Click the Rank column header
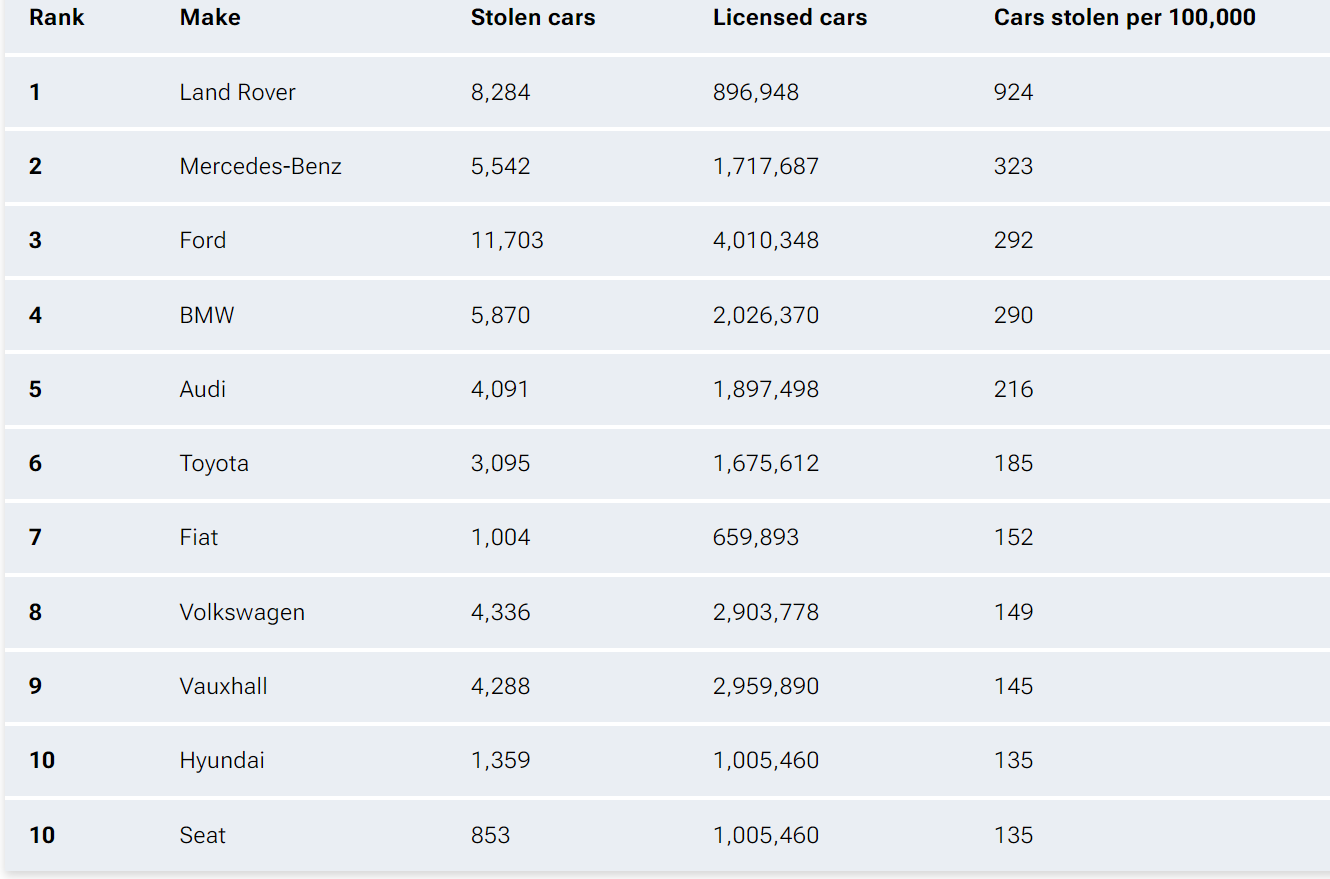The width and height of the screenshot is (1330, 879). coord(57,18)
